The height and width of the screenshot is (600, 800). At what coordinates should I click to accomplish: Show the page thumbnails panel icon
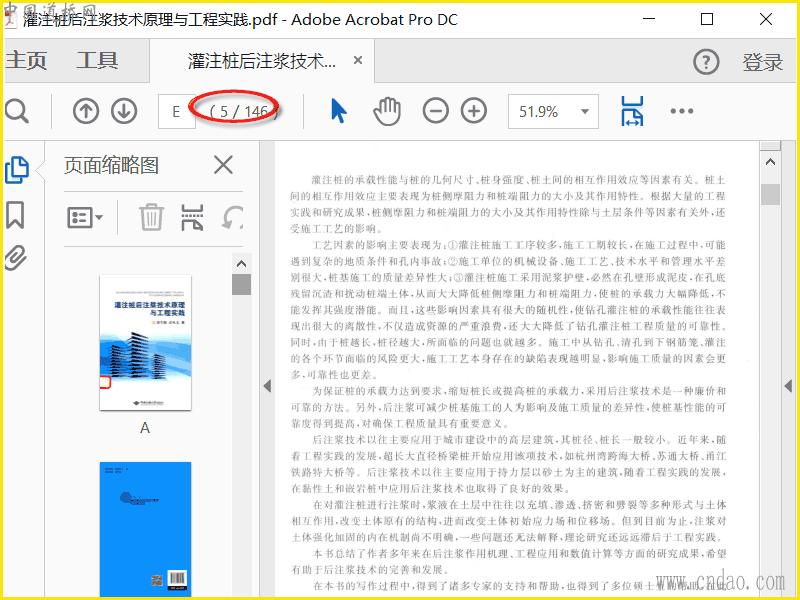(x=16, y=170)
